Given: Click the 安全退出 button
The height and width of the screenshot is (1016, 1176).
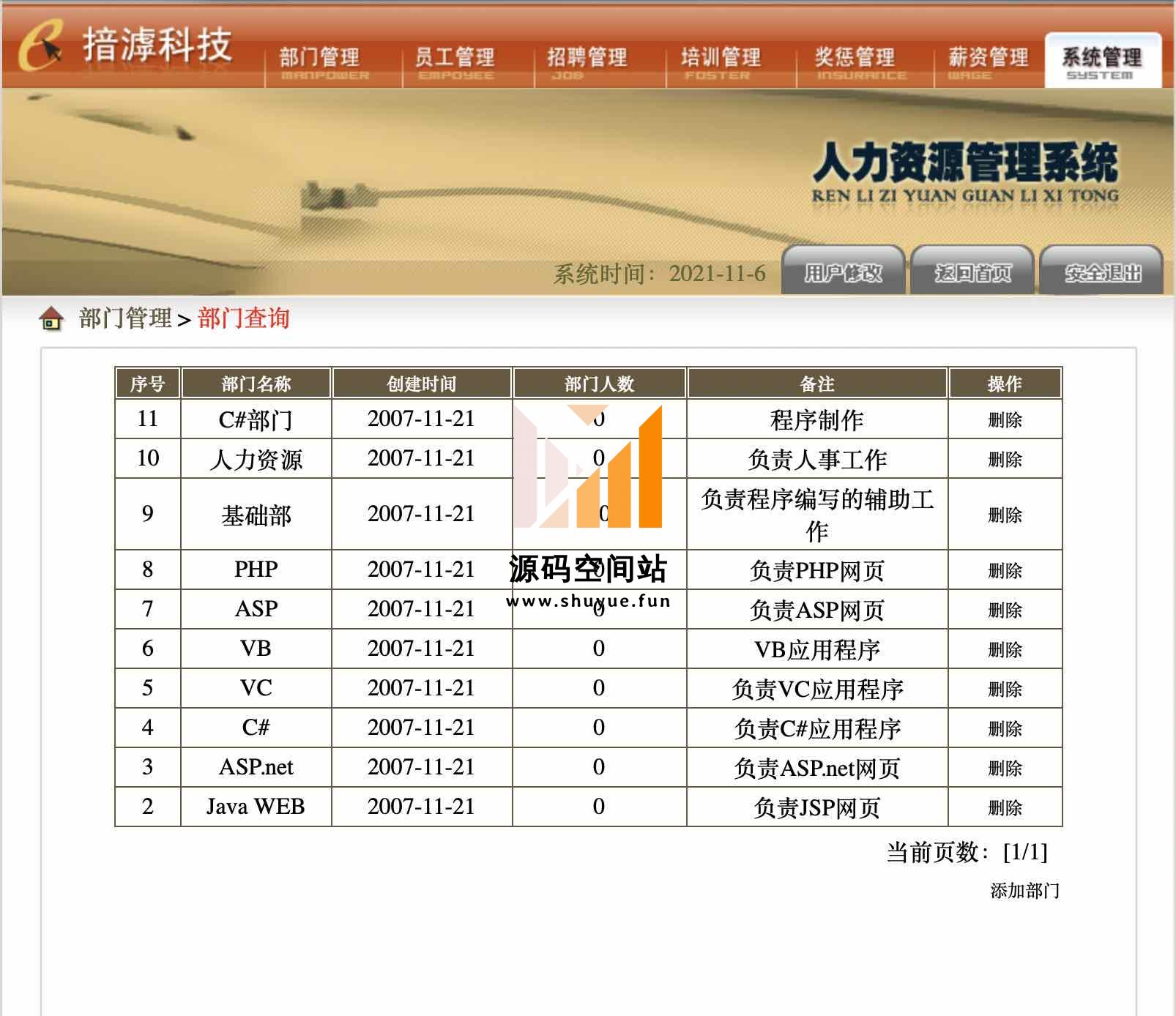Looking at the screenshot, I should tap(1102, 273).
